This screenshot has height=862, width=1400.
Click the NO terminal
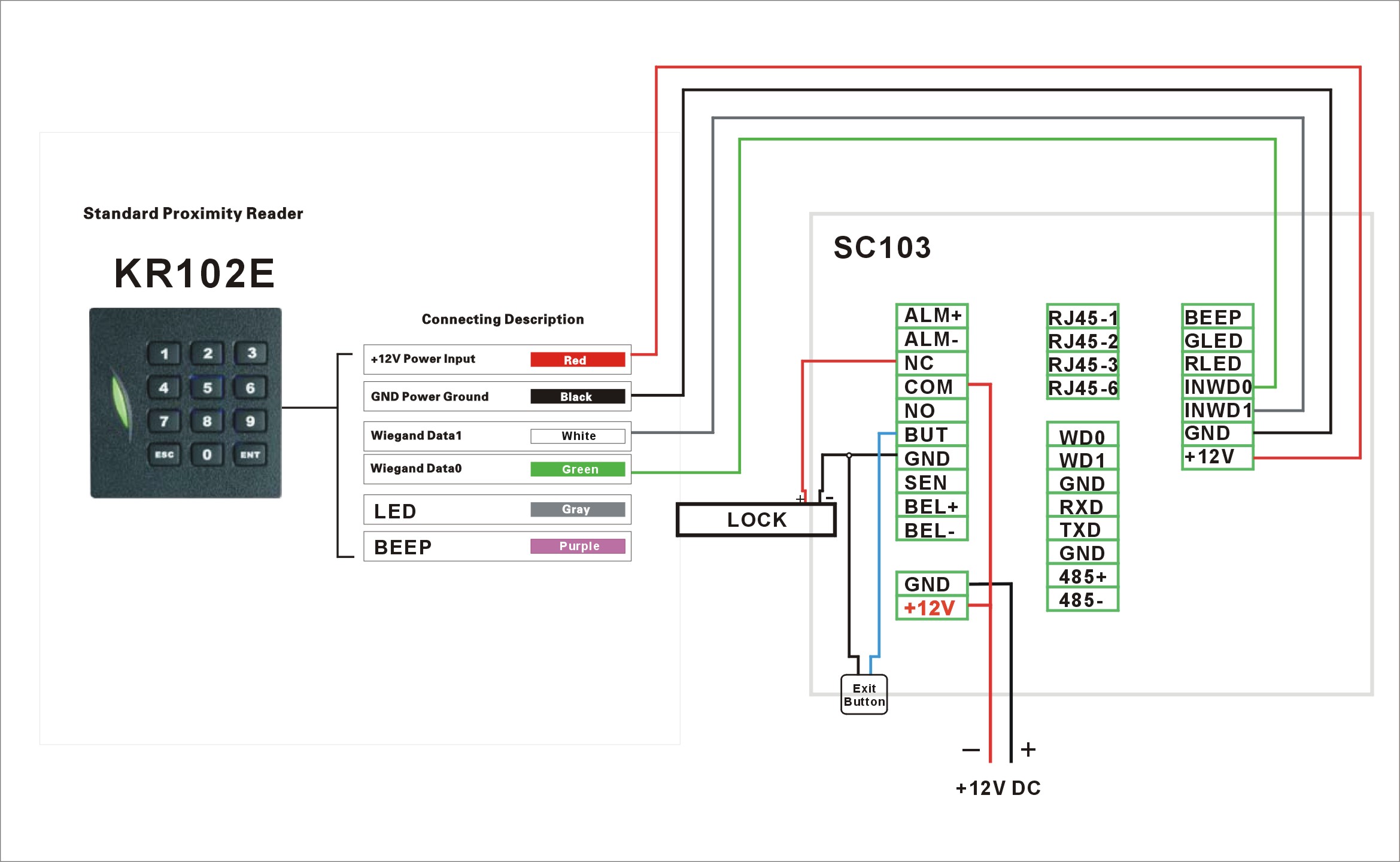tap(932, 411)
